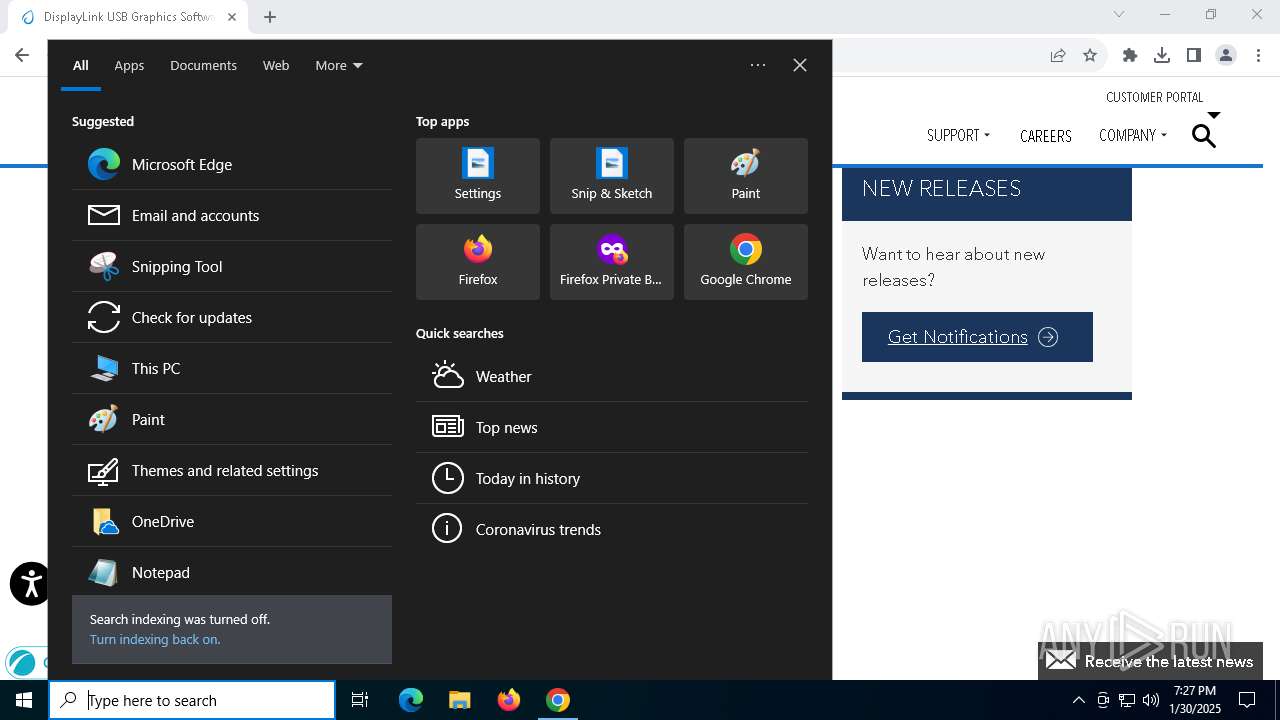The image size is (1280, 720).
Task: Open Paint in the Suggested list
Action: pos(232,420)
